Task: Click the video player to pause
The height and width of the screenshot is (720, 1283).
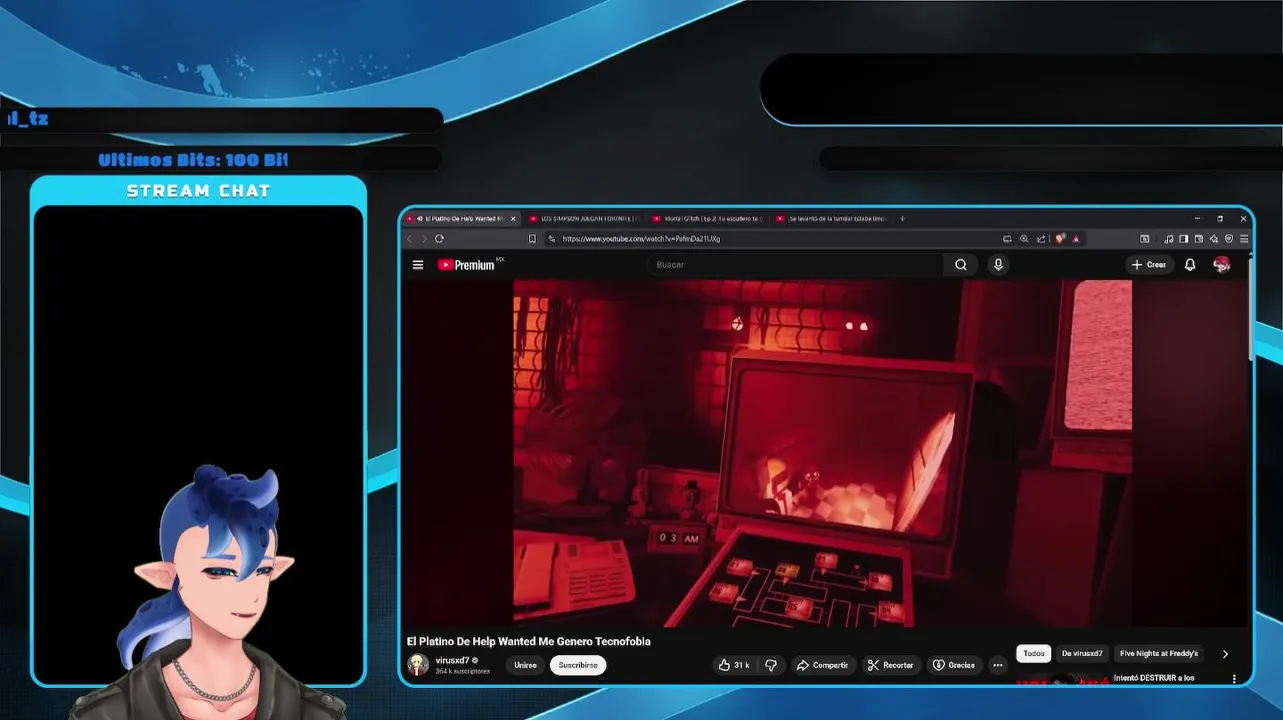Action: coord(822,453)
